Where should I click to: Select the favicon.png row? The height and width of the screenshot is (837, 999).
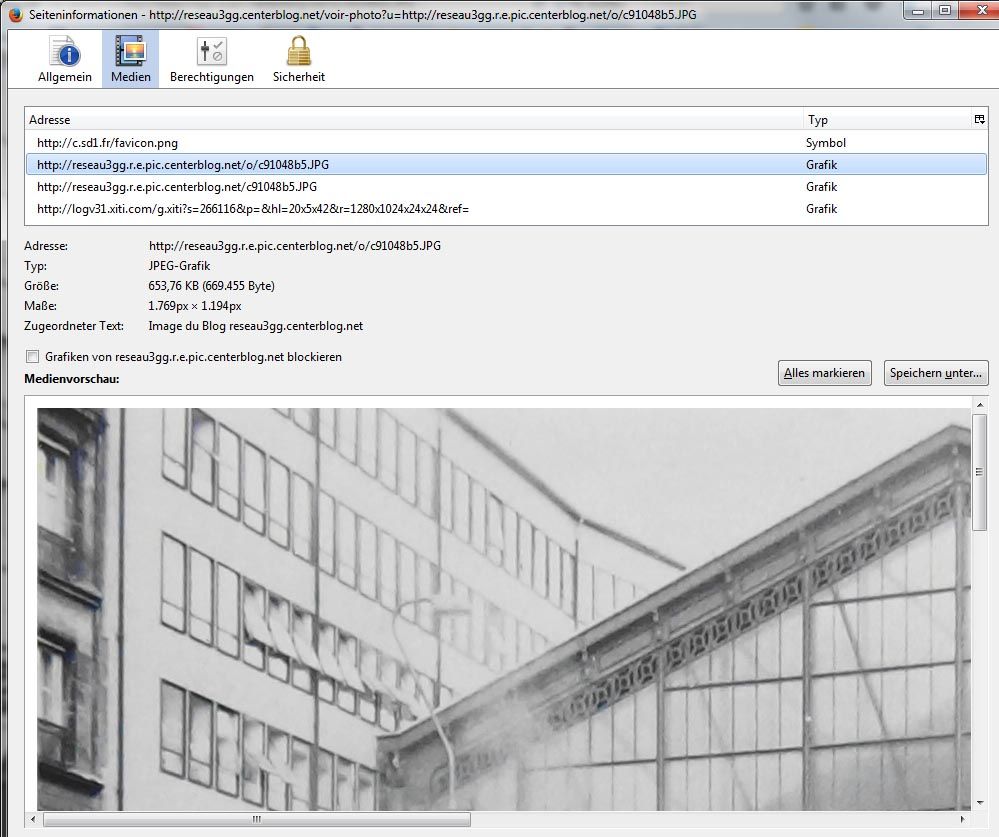tap(107, 143)
